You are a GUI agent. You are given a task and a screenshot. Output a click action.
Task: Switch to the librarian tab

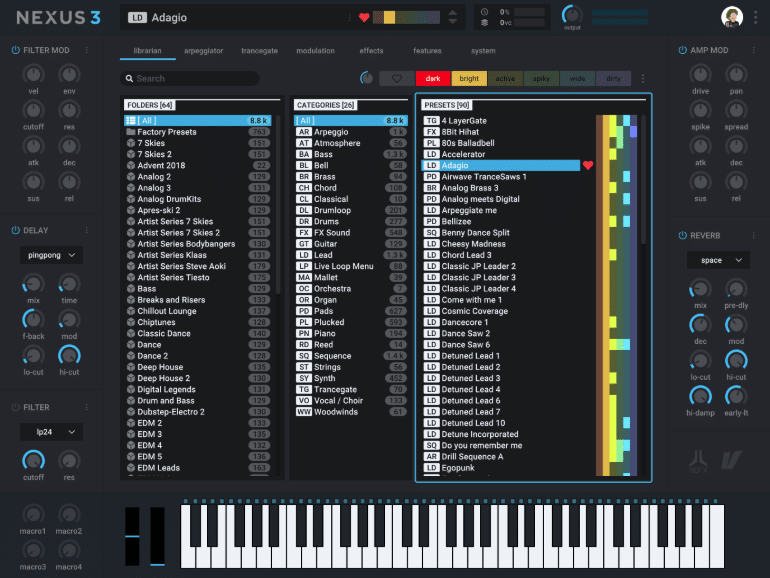pos(147,51)
